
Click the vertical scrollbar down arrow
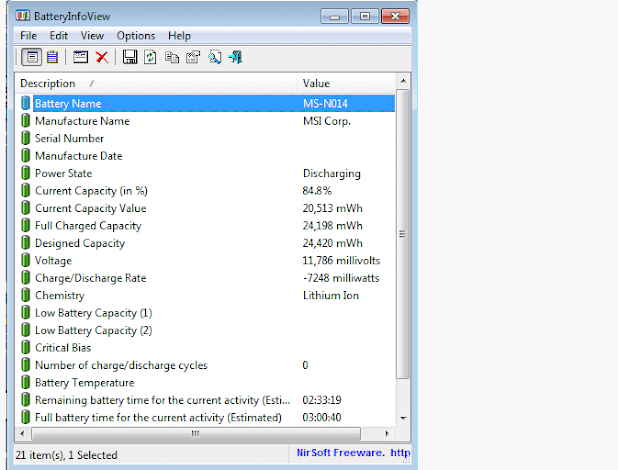coord(403,418)
